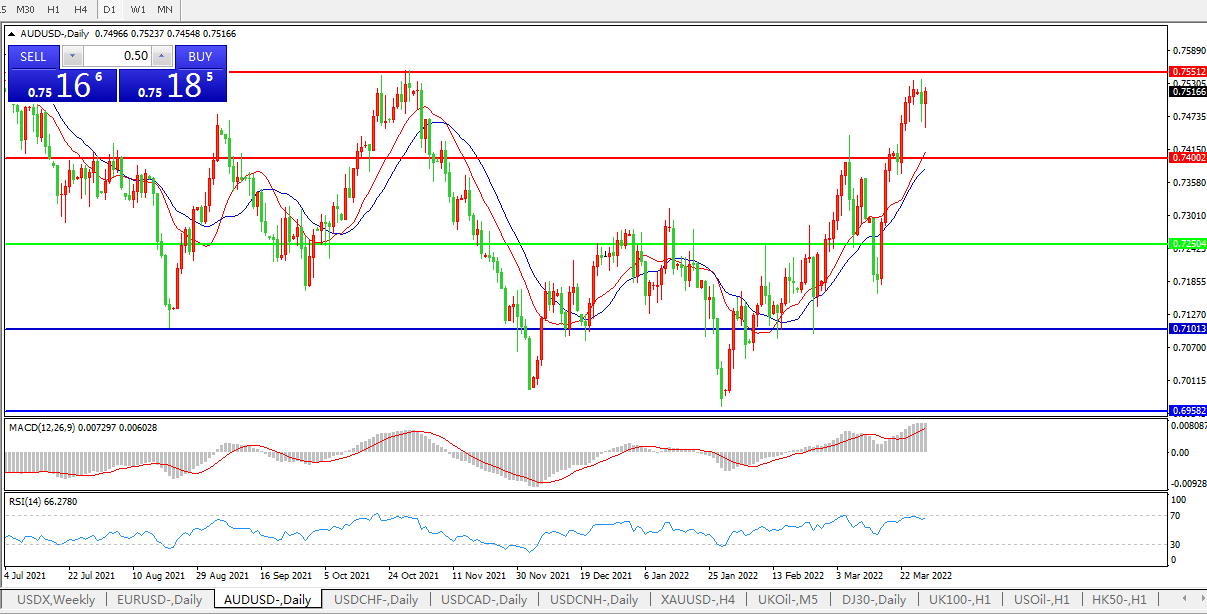Select the red 0.75512 price level label
This screenshot has width=1207, height=614.
1188,72
